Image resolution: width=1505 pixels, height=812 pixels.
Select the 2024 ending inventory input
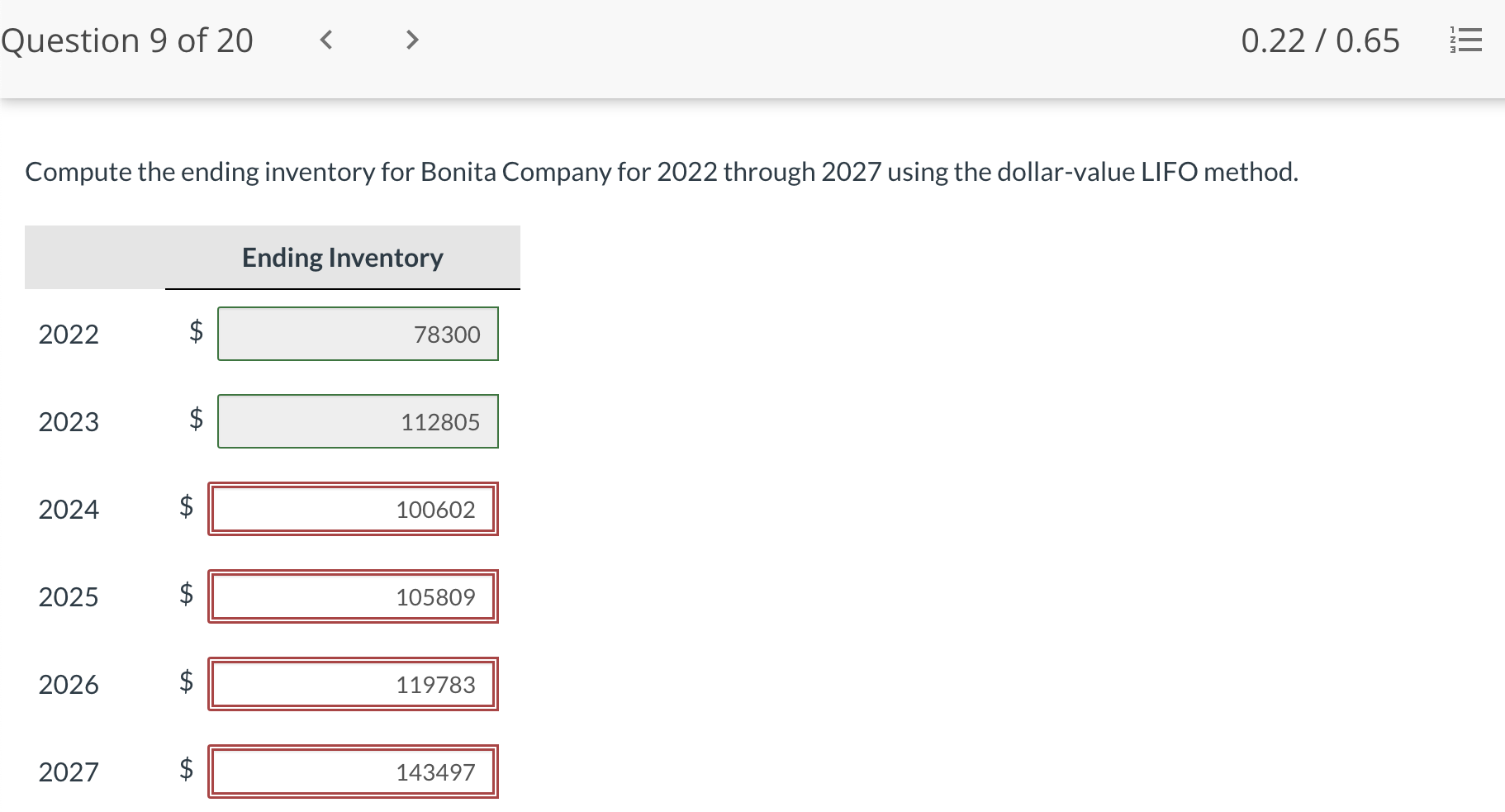point(353,509)
